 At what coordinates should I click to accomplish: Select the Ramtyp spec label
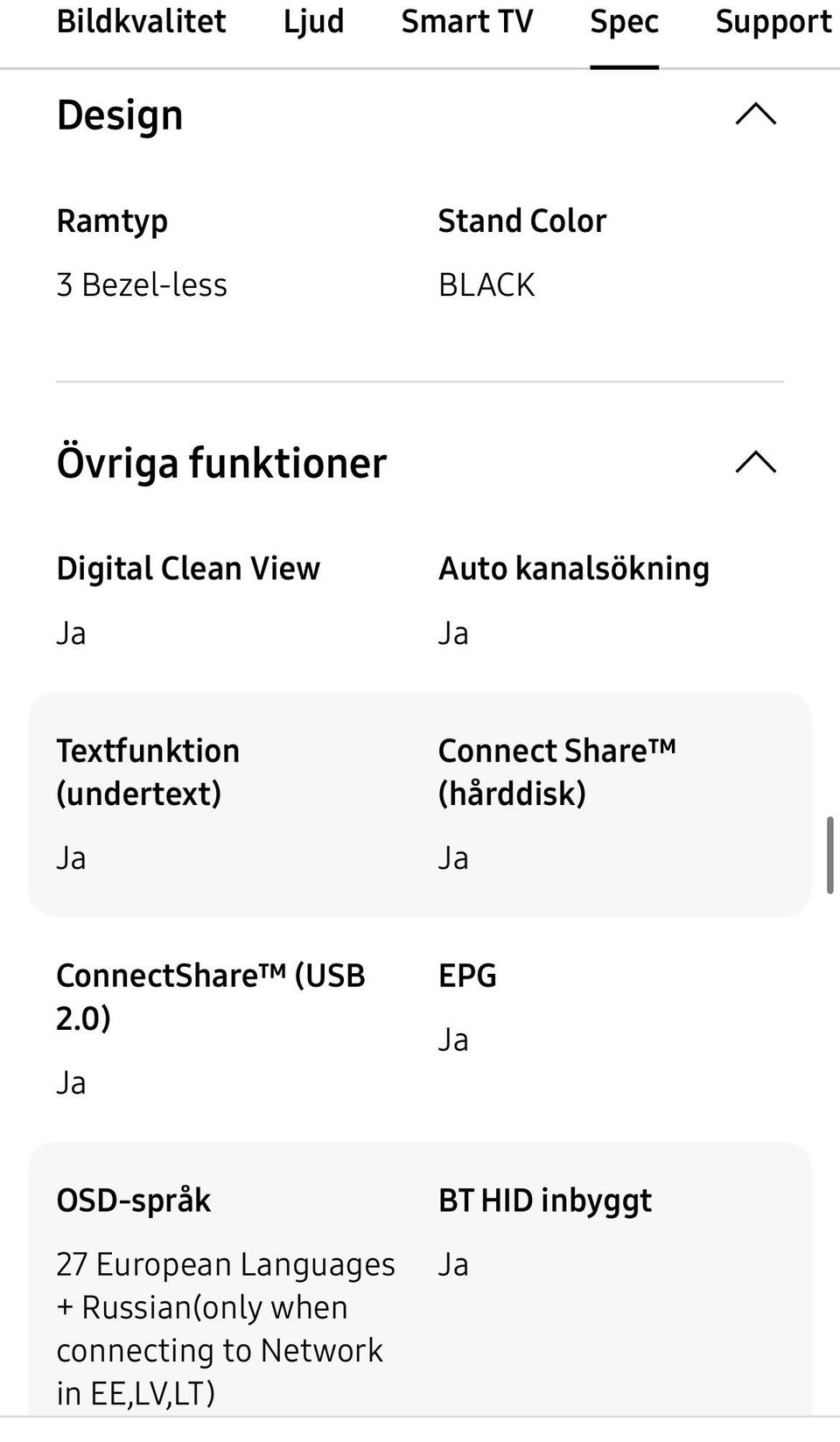coord(112,221)
